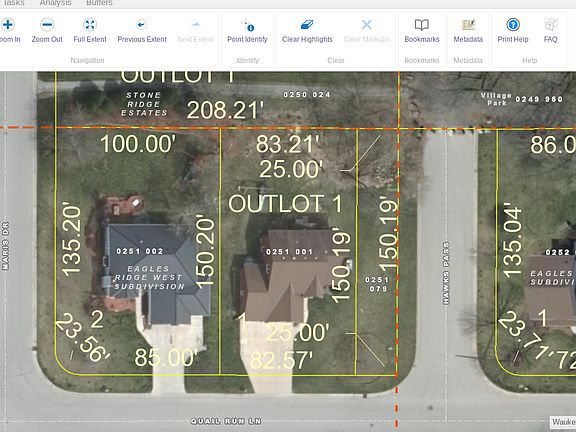576x432 pixels.
Task: Select the Zoom Out tool
Action: pos(47,30)
